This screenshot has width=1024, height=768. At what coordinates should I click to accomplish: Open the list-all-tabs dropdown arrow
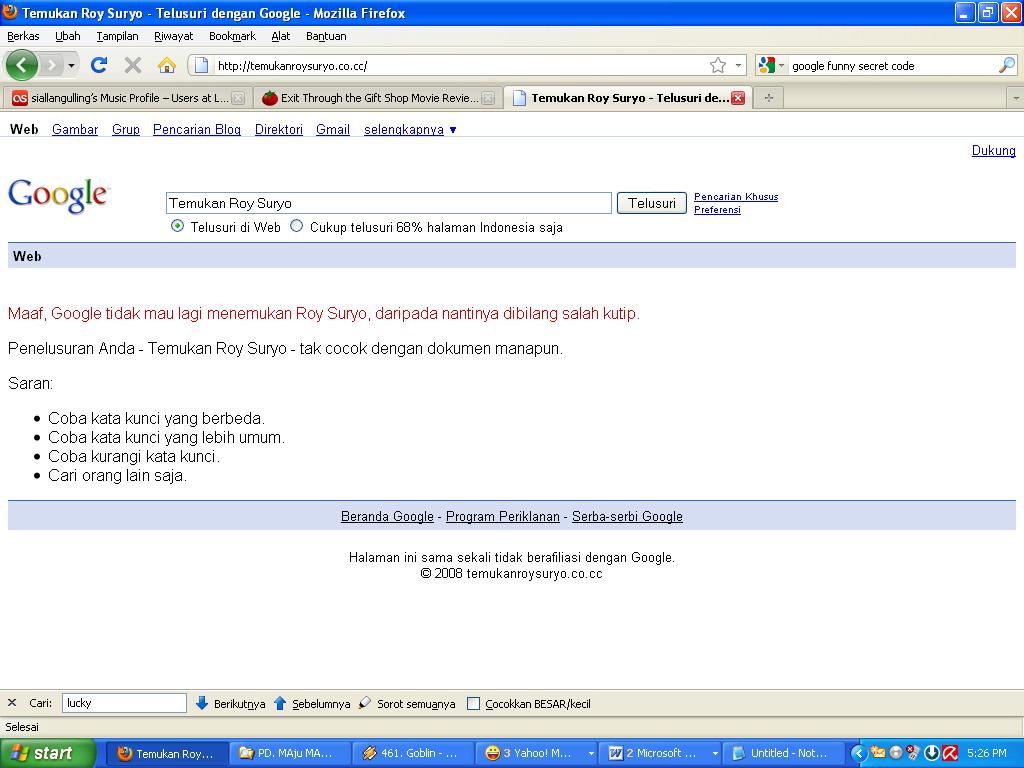coord(1016,98)
